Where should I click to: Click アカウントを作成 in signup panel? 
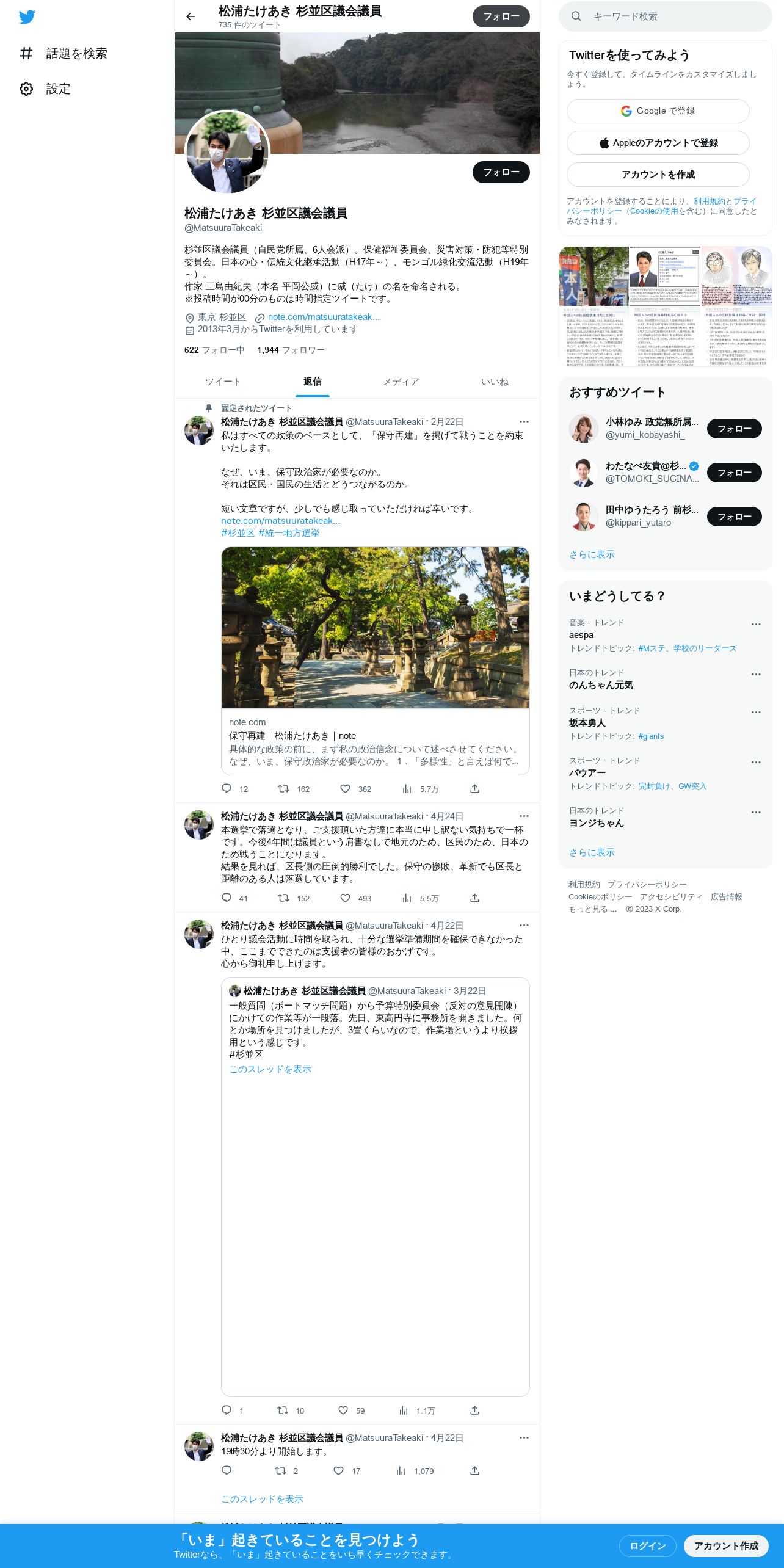click(658, 175)
